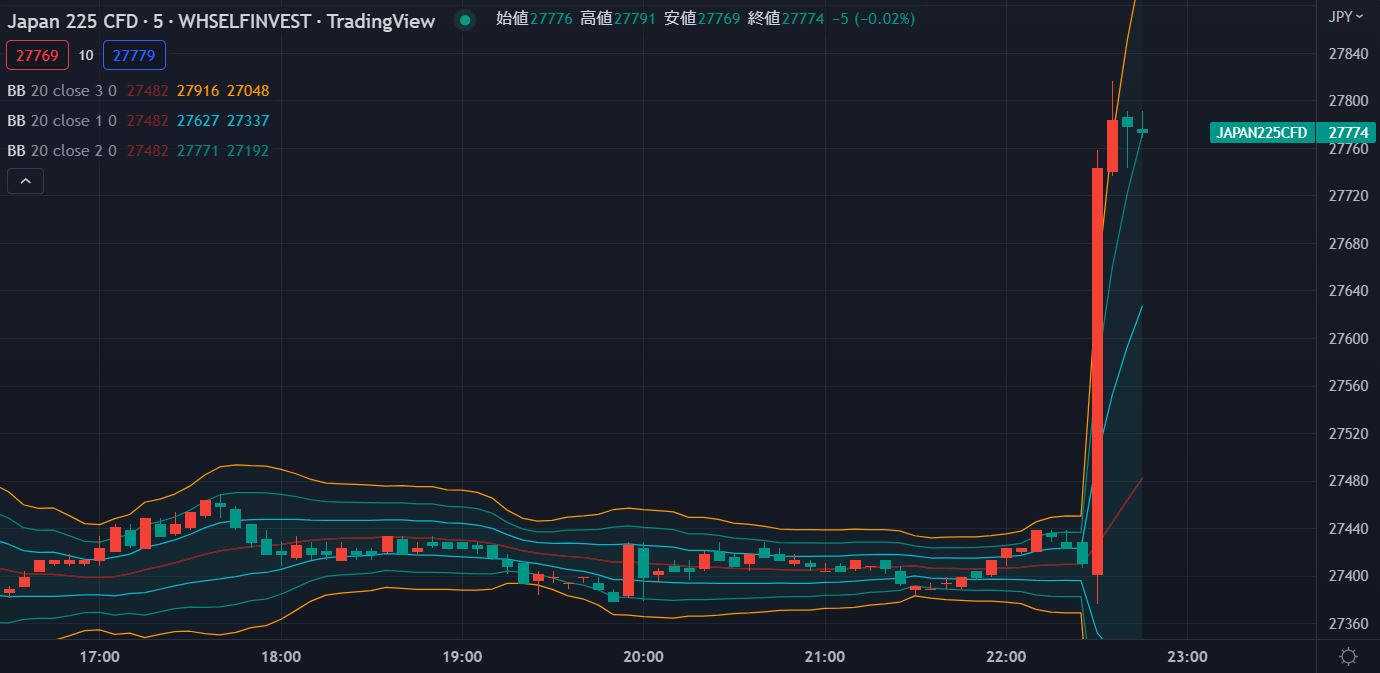Click the BB upper value 27916
Screen dimensions: 1380x673
pos(198,90)
